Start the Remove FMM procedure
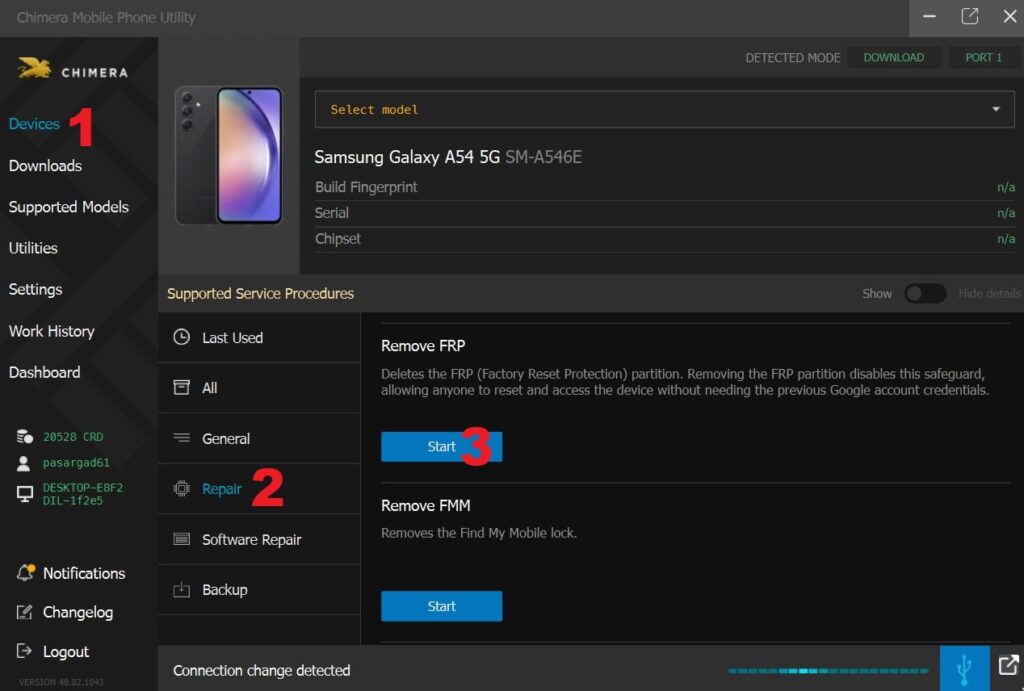 click(441, 606)
